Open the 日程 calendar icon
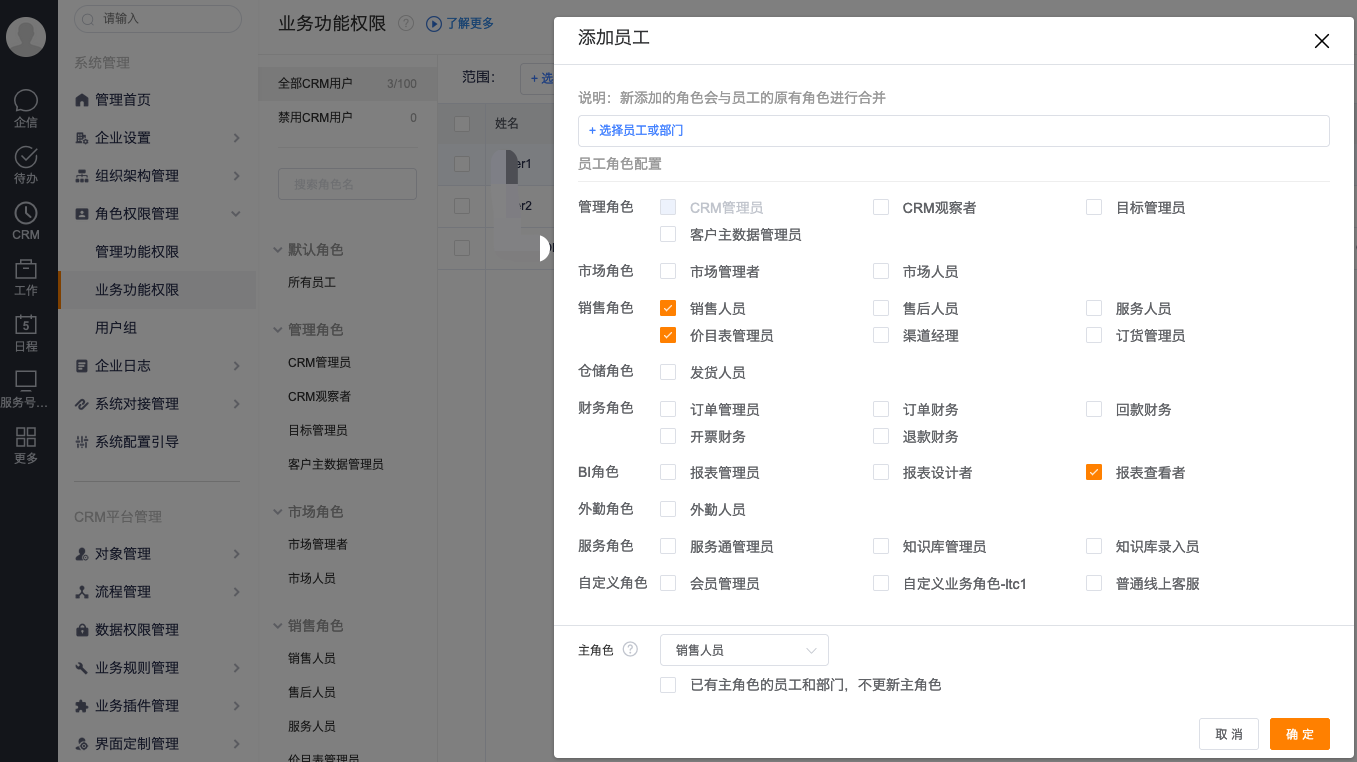 coord(26,325)
